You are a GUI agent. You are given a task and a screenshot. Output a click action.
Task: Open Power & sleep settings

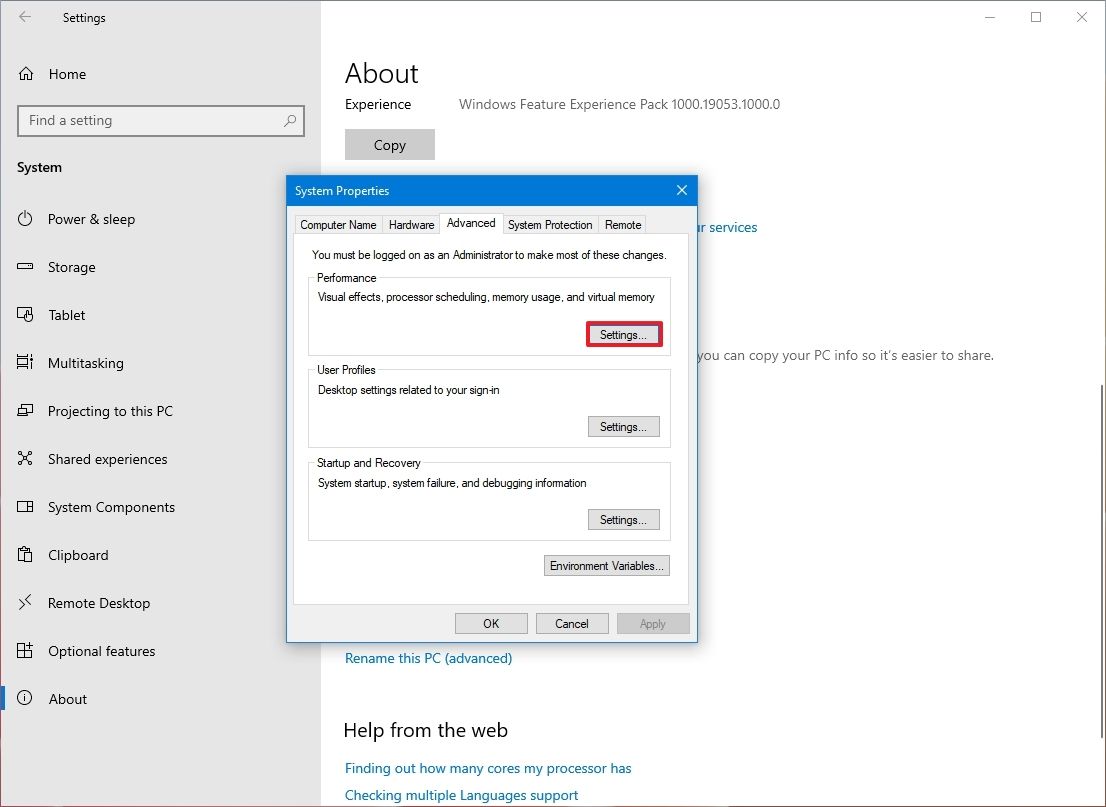point(91,219)
